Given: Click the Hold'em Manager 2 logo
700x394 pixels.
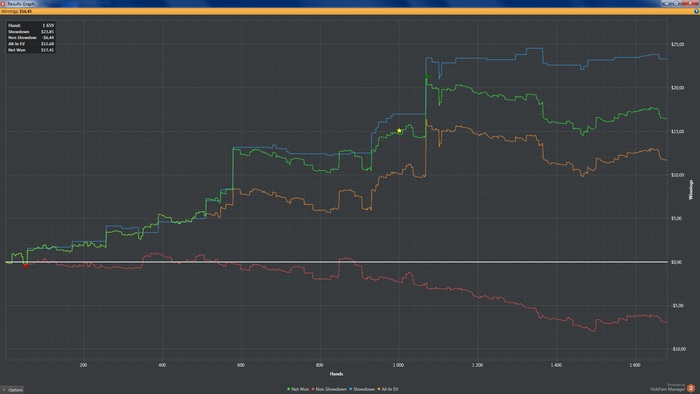Looking at the screenshot, I should (691, 388).
